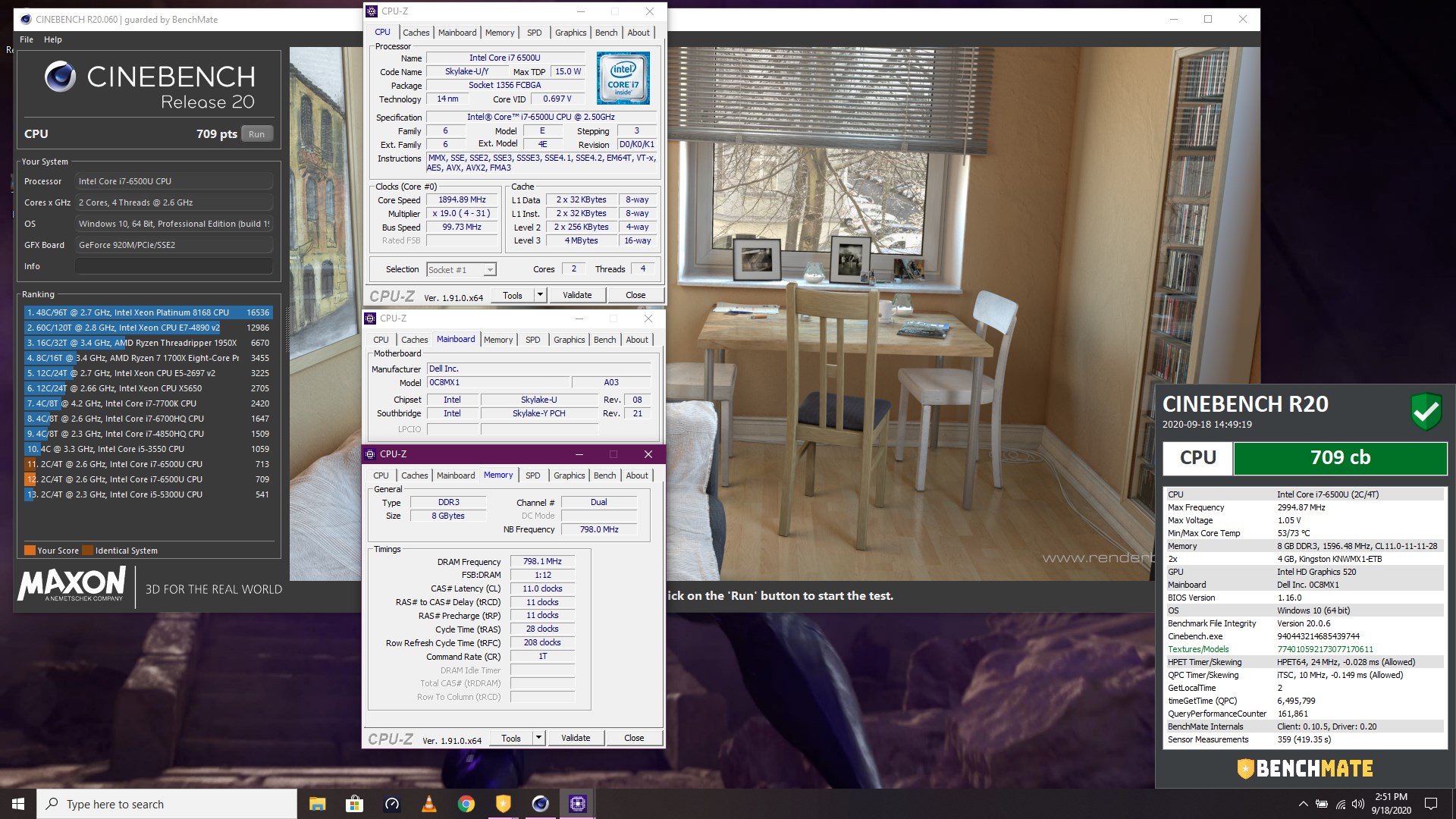Select ranking row AMD Ryzen Threadripper 1950X

click(148, 343)
